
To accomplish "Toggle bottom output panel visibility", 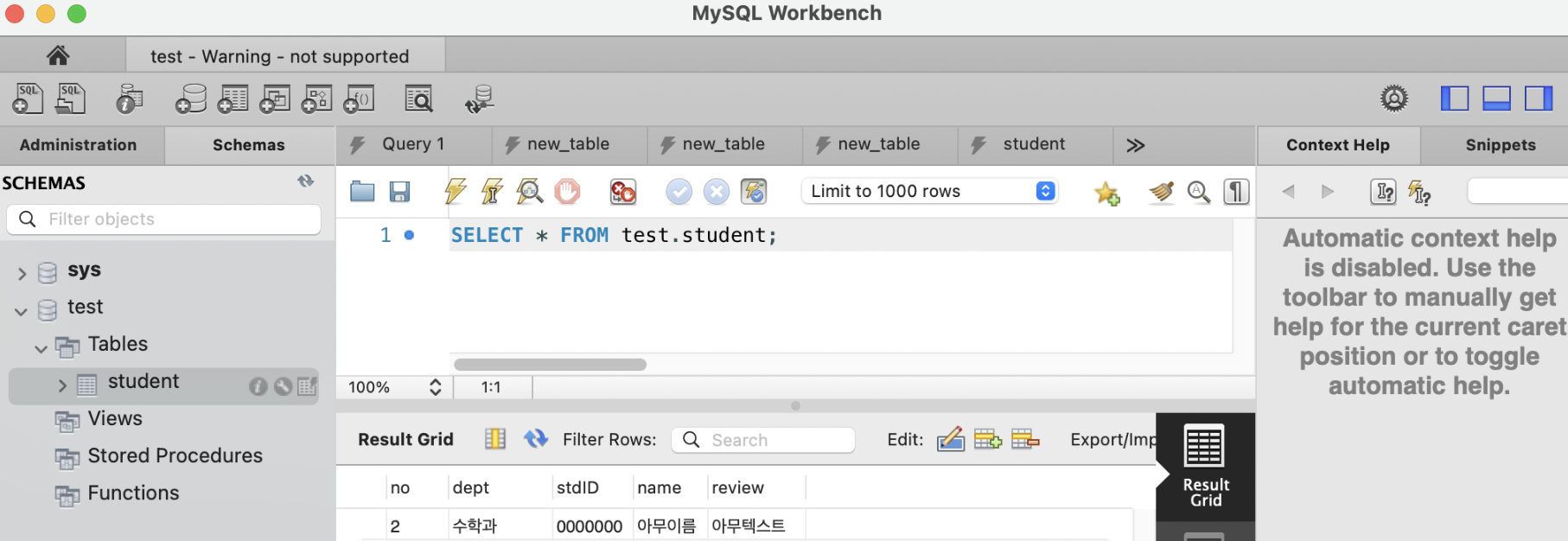I will [x=1496, y=99].
